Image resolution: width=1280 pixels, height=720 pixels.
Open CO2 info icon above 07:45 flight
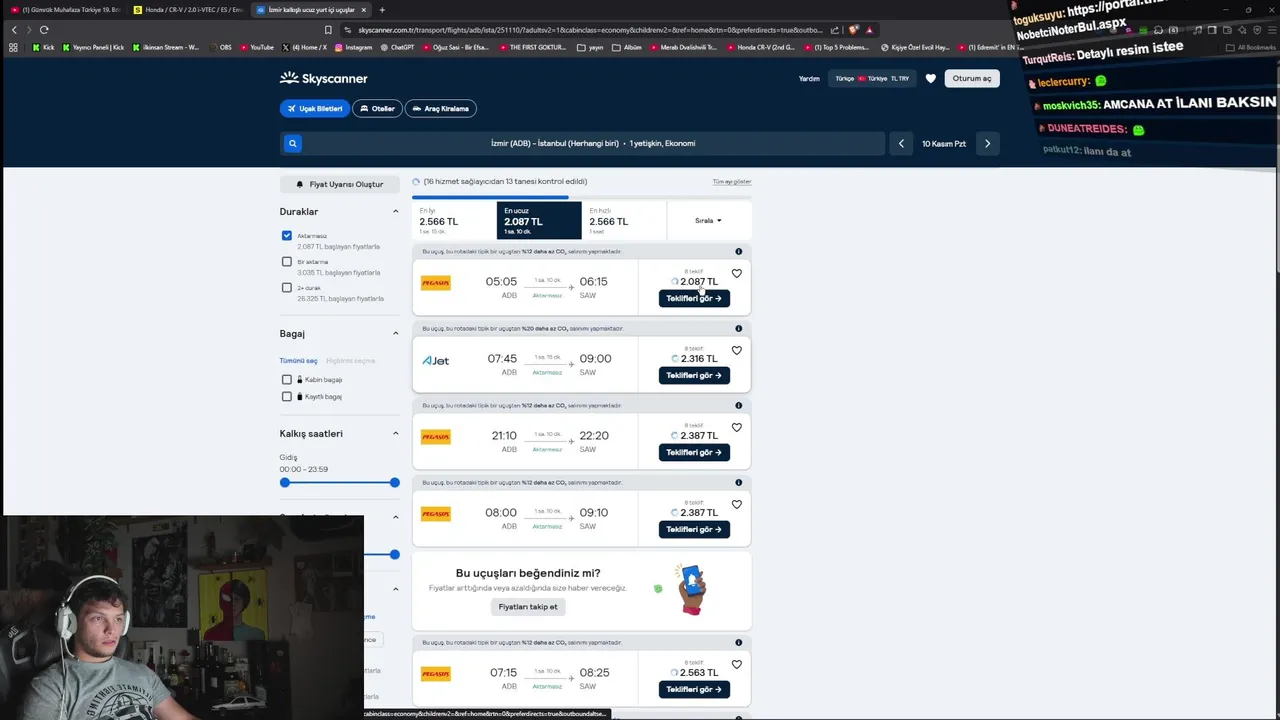pos(739,328)
